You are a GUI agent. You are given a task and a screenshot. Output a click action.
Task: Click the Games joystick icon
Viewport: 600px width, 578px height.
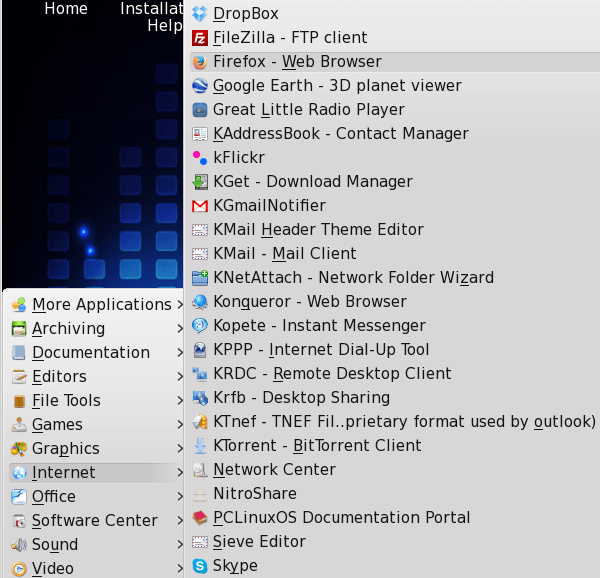pos(19,425)
